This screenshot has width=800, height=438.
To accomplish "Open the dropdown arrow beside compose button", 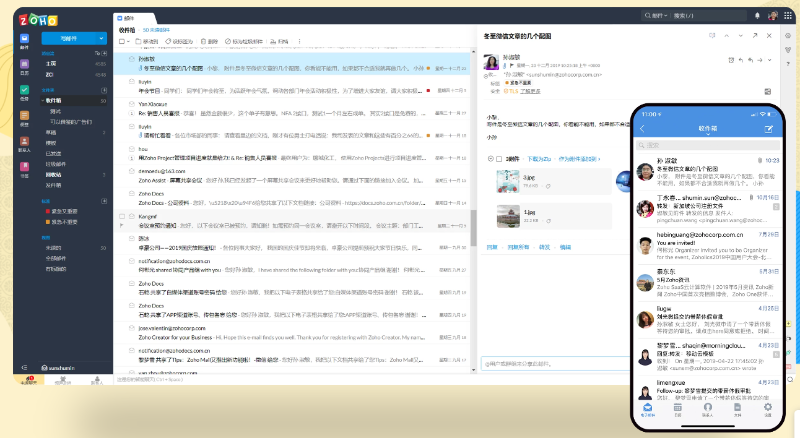I will click(101, 38).
